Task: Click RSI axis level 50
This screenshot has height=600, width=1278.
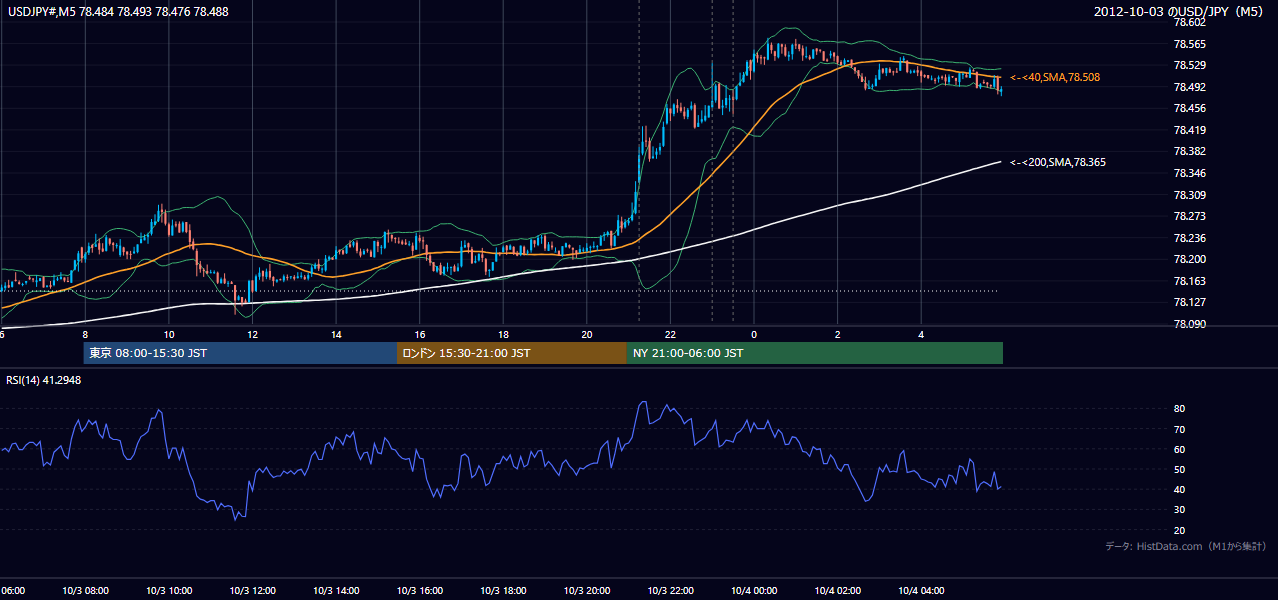Action: click(x=1179, y=469)
